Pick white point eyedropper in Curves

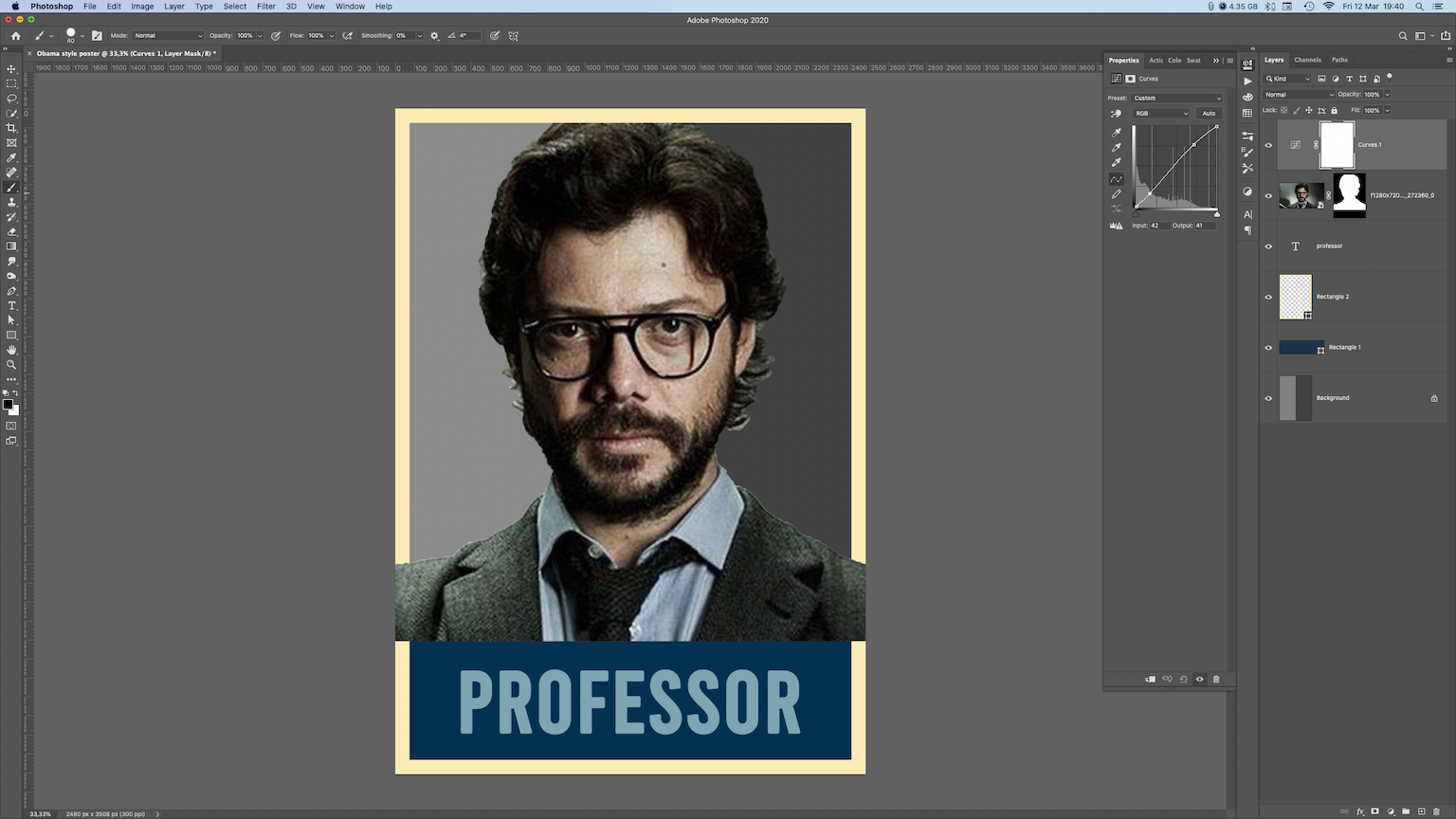1117,162
